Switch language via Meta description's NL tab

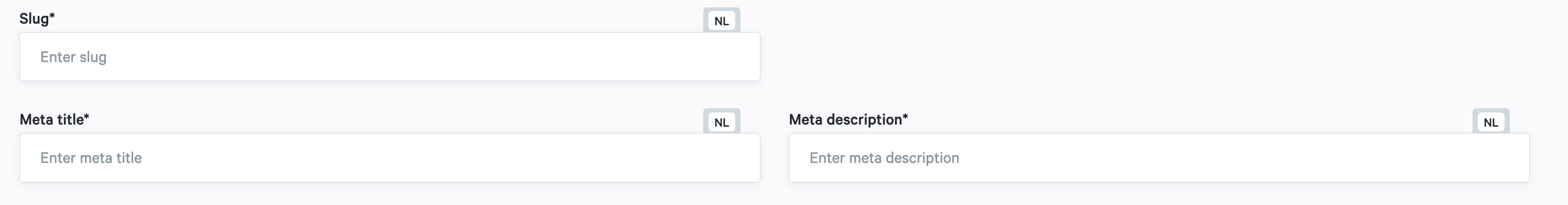[x=1491, y=122]
